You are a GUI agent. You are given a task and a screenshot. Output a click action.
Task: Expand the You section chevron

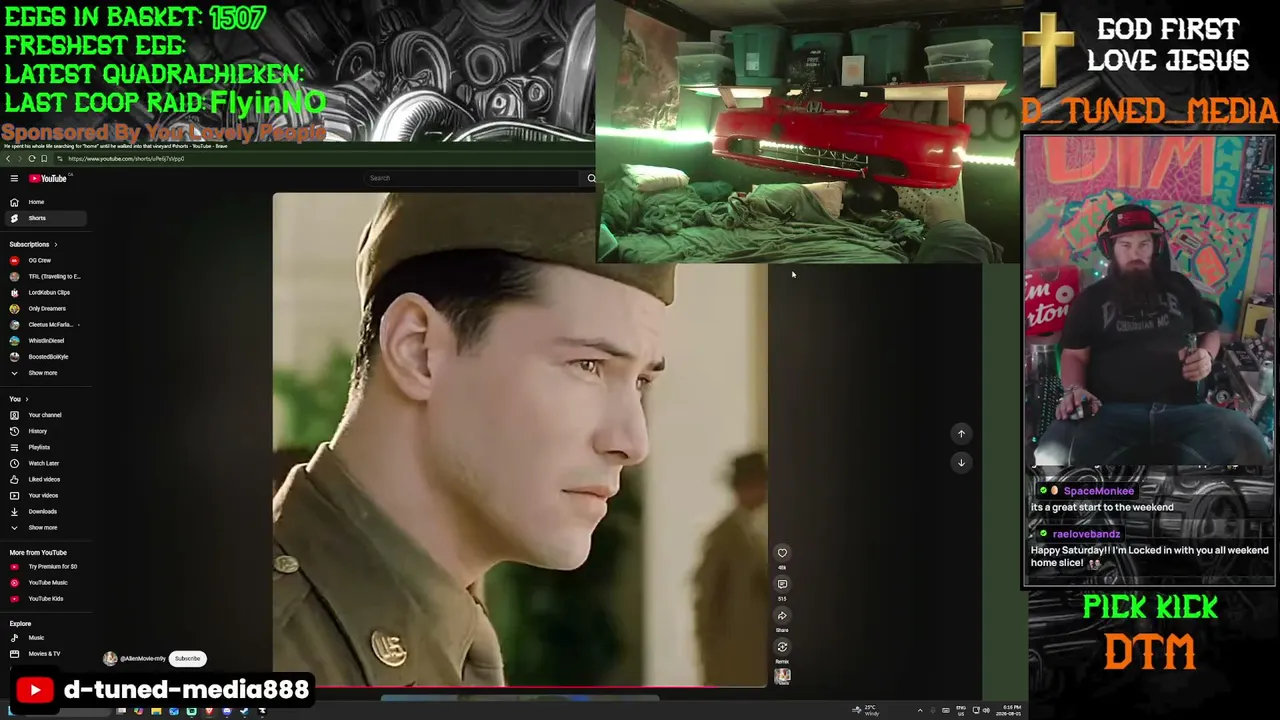pyautogui.click(x=26, y=399)
